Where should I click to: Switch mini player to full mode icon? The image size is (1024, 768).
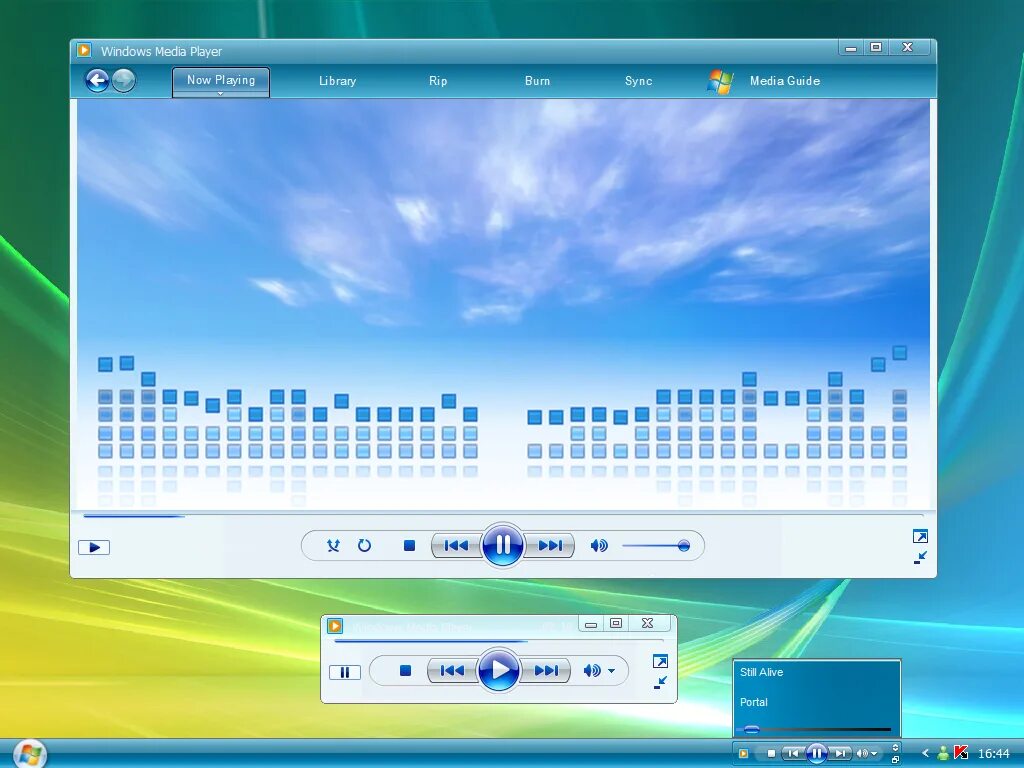tap(660, 662)
